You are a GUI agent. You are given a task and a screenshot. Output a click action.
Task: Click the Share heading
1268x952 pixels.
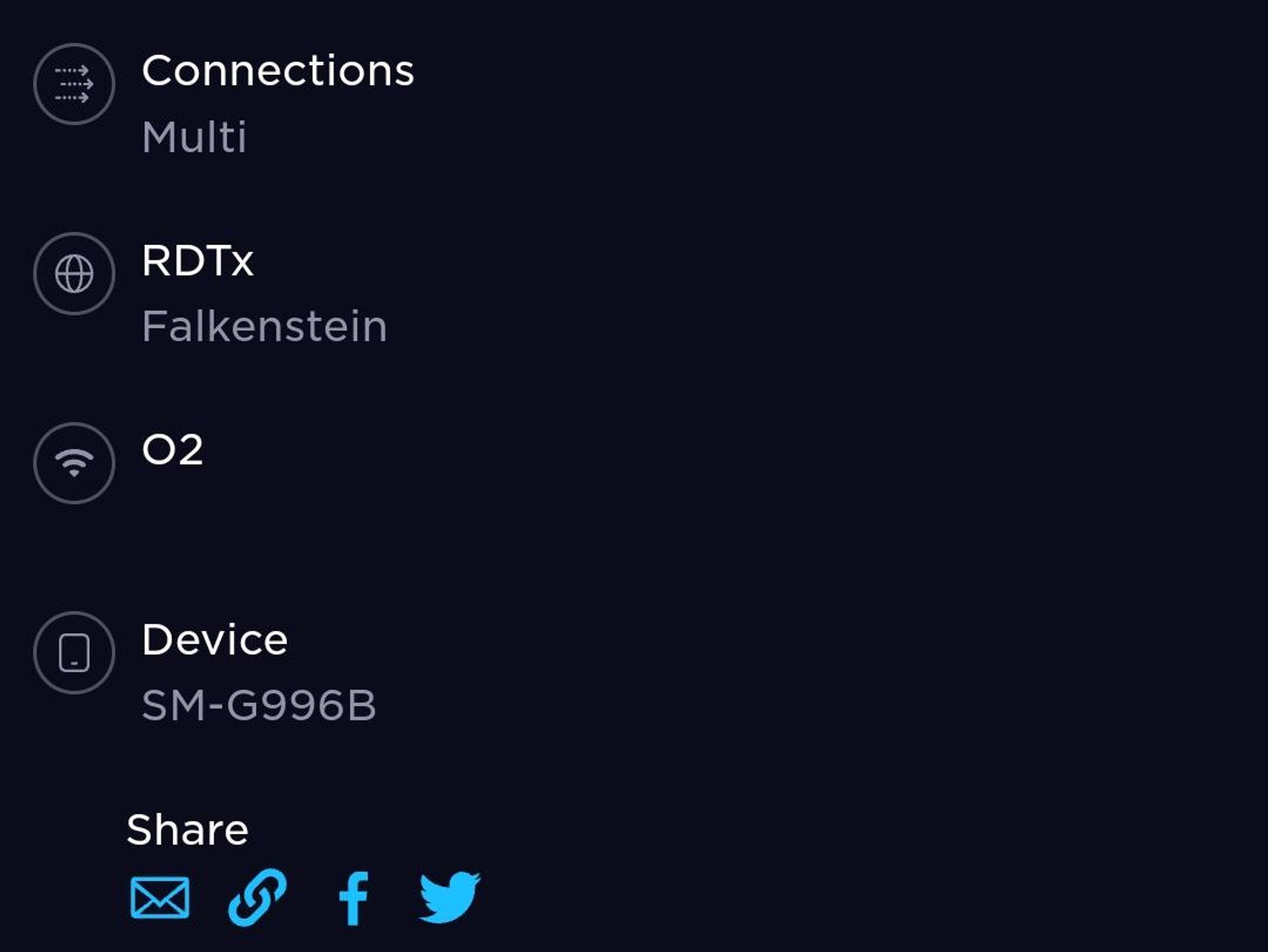click(x=187, y=829)
